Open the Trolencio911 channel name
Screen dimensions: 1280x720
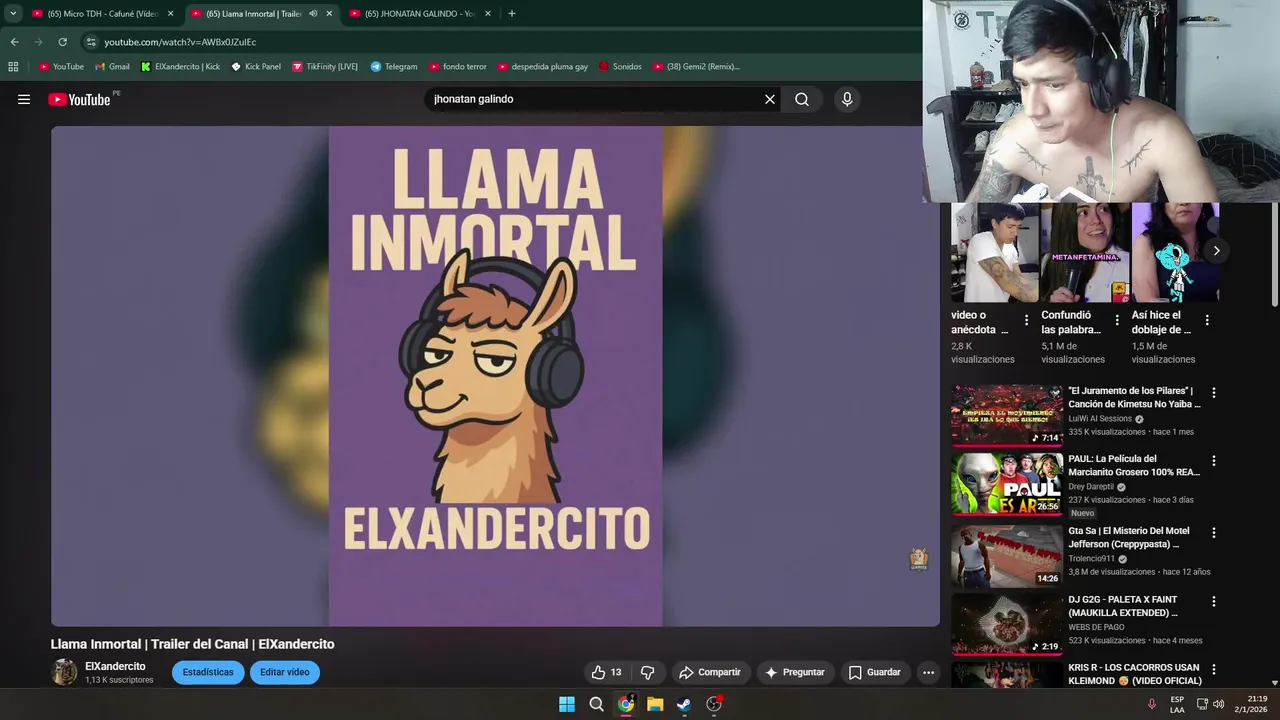tap(1091, 559)
